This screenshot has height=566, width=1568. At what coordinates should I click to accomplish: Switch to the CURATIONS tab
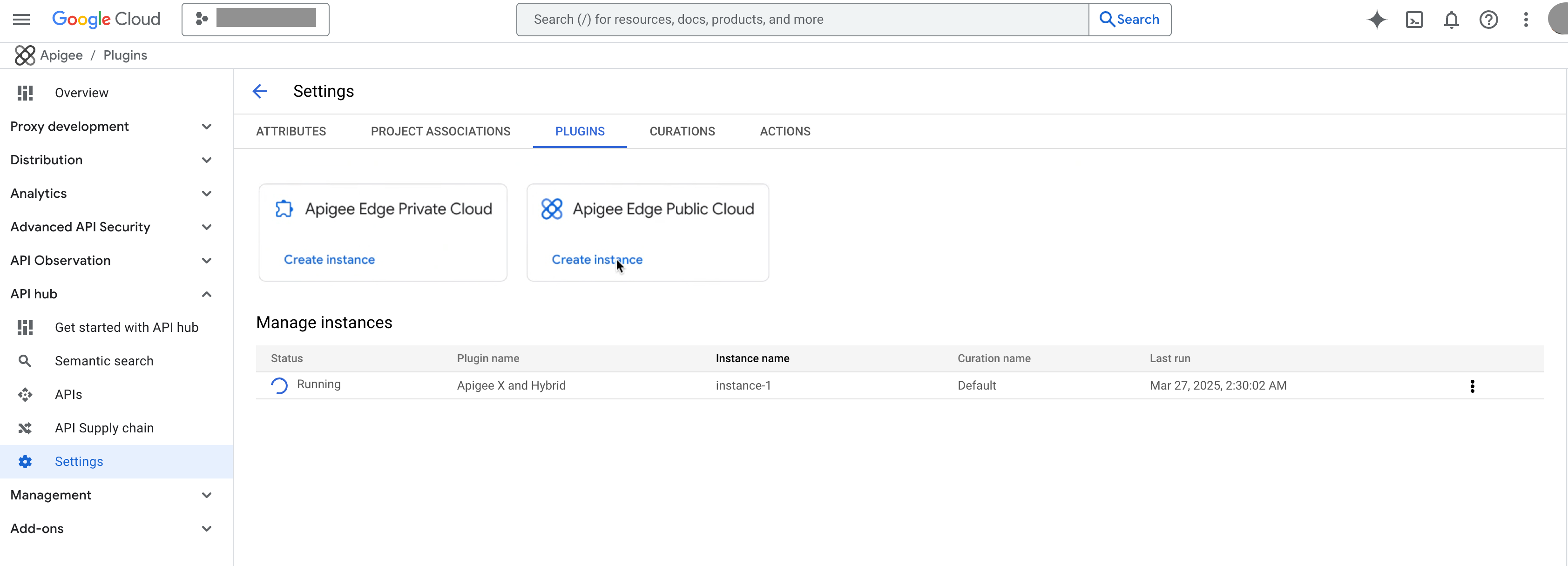click(x=682, y=131)
